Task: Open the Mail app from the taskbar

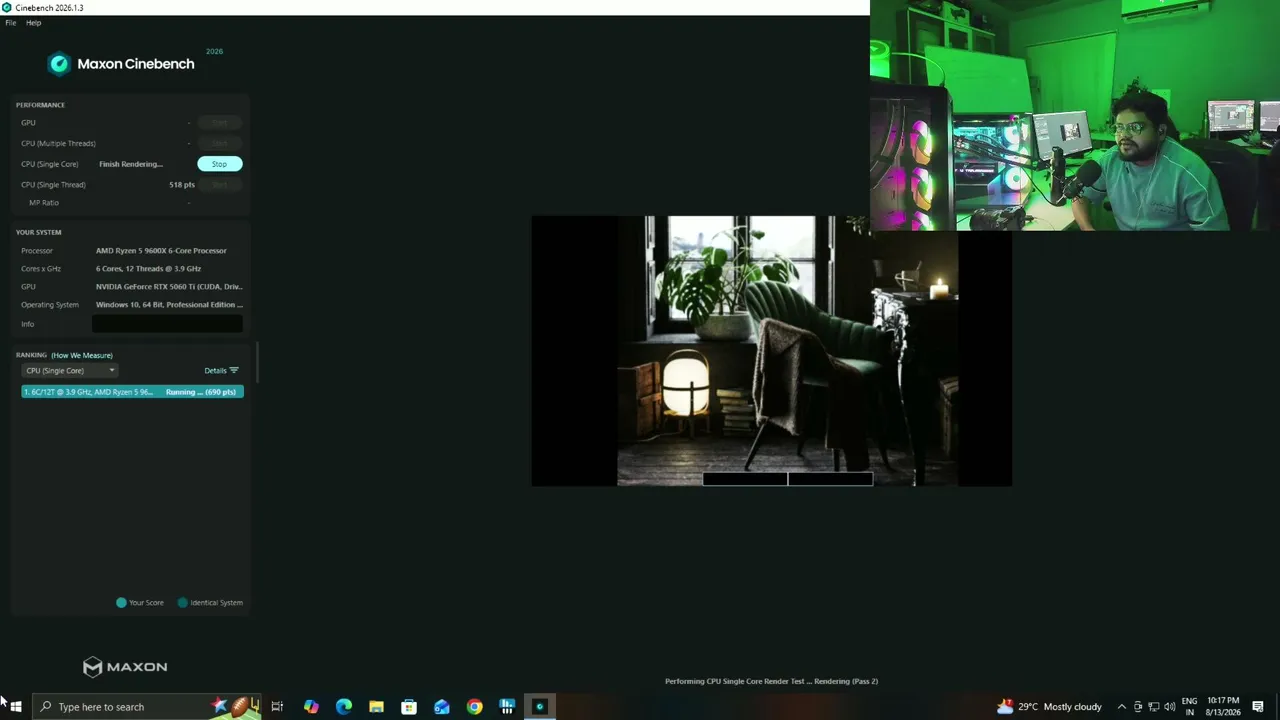Action: (x=442, y=707)
